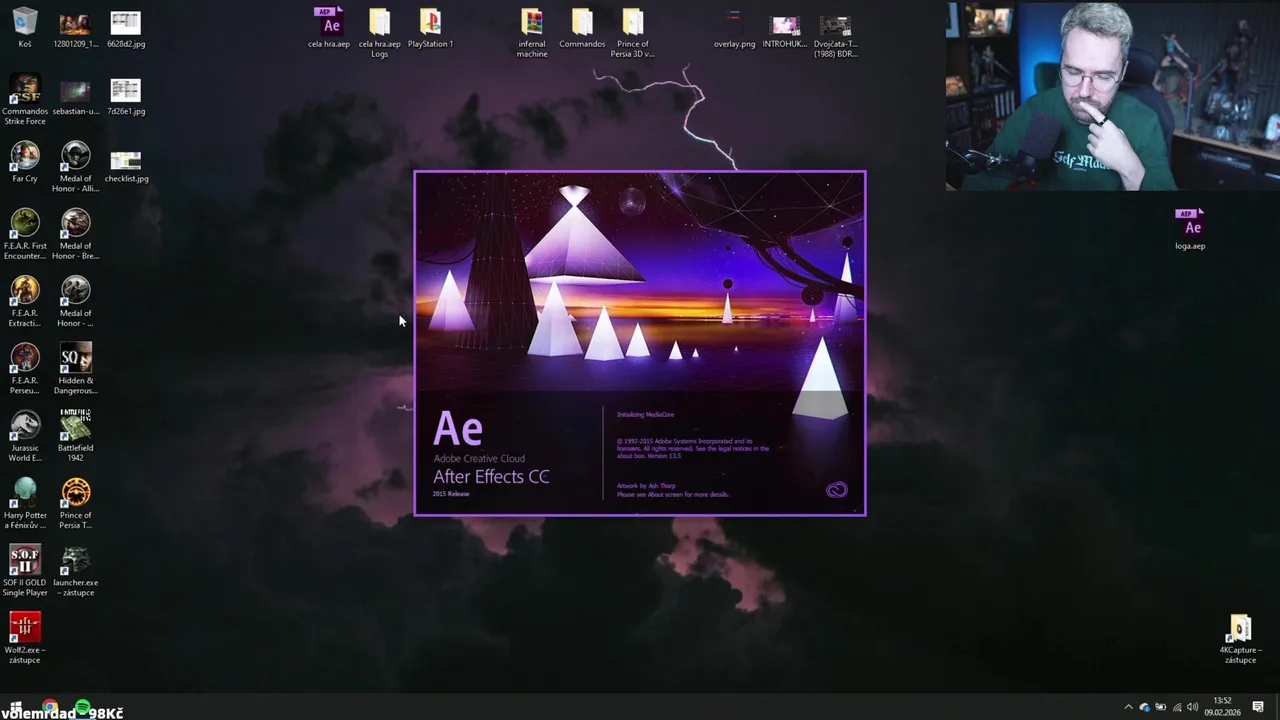
Task: Click the Ae logo on splash screen
Action: click(x=458, y=428)
